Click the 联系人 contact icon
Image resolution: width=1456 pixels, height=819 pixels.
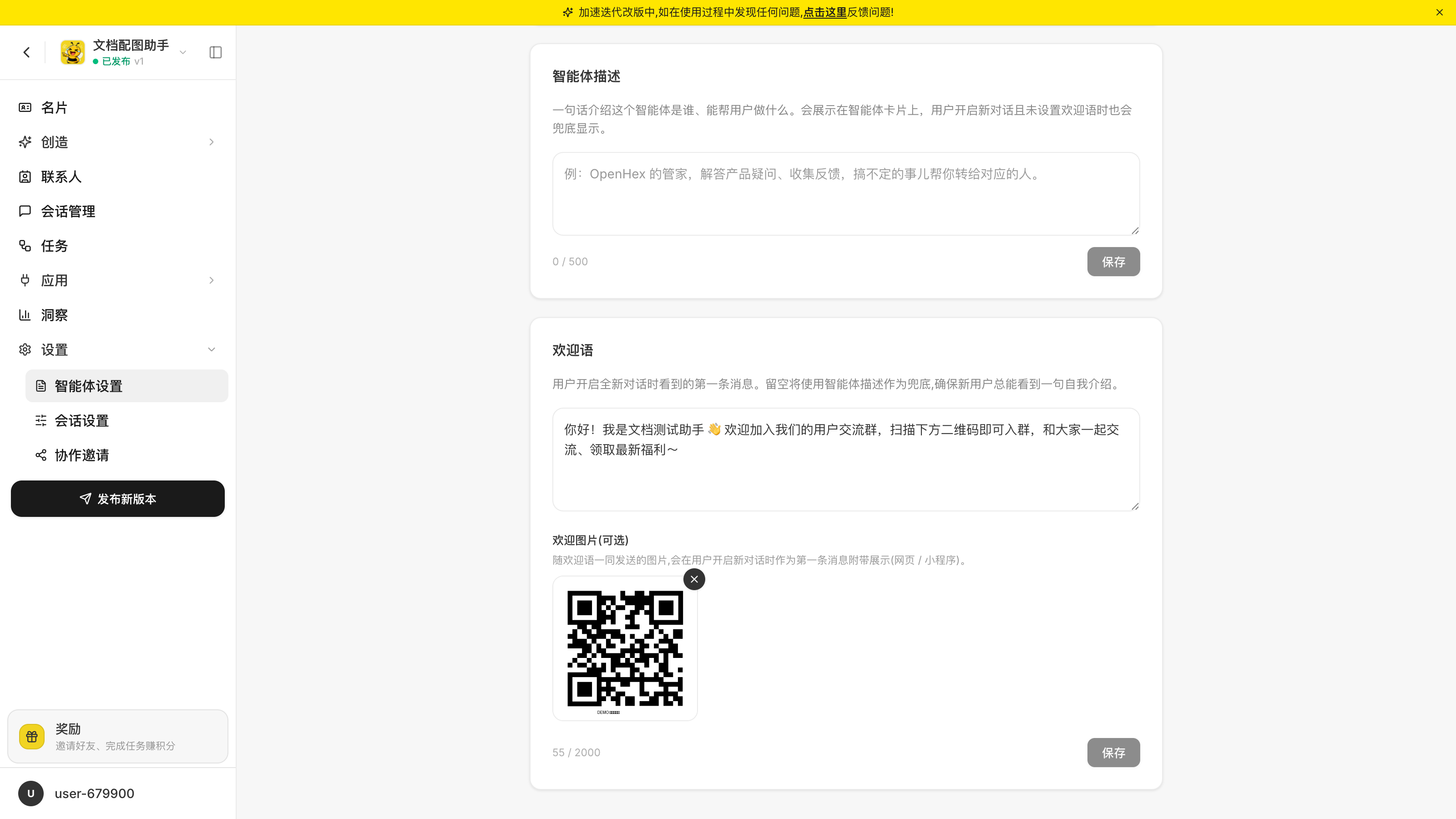[x=25, y=177]
